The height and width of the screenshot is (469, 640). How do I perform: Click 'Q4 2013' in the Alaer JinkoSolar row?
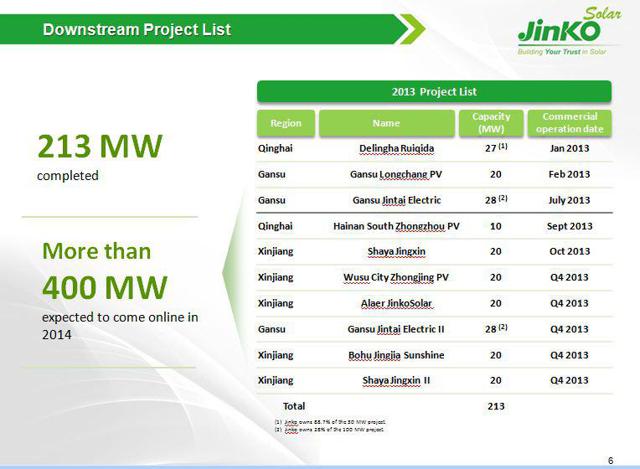pyautogui.click(x=569, y=303)
